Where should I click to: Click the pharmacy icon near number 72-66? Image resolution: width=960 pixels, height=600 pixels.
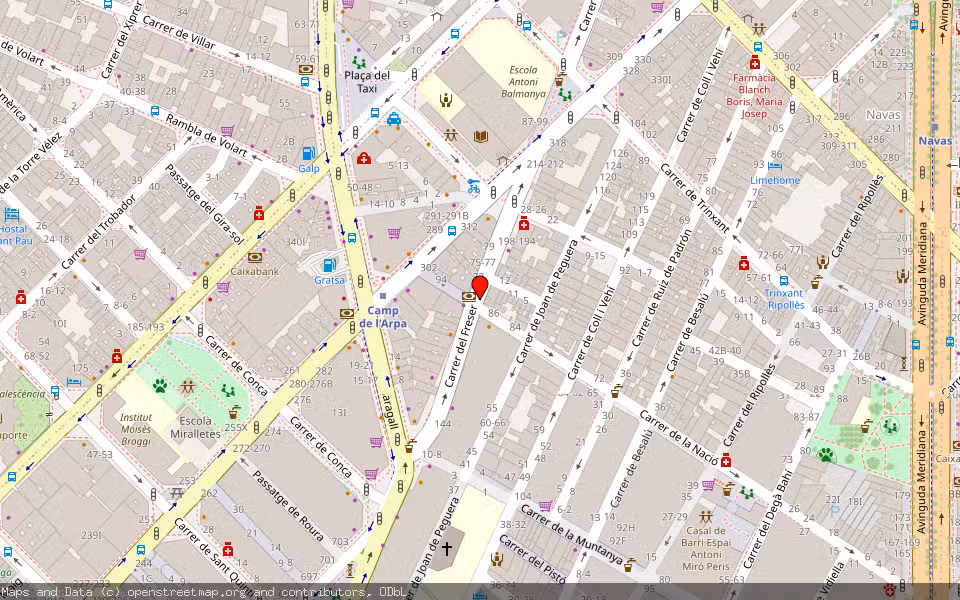point(744,263)
